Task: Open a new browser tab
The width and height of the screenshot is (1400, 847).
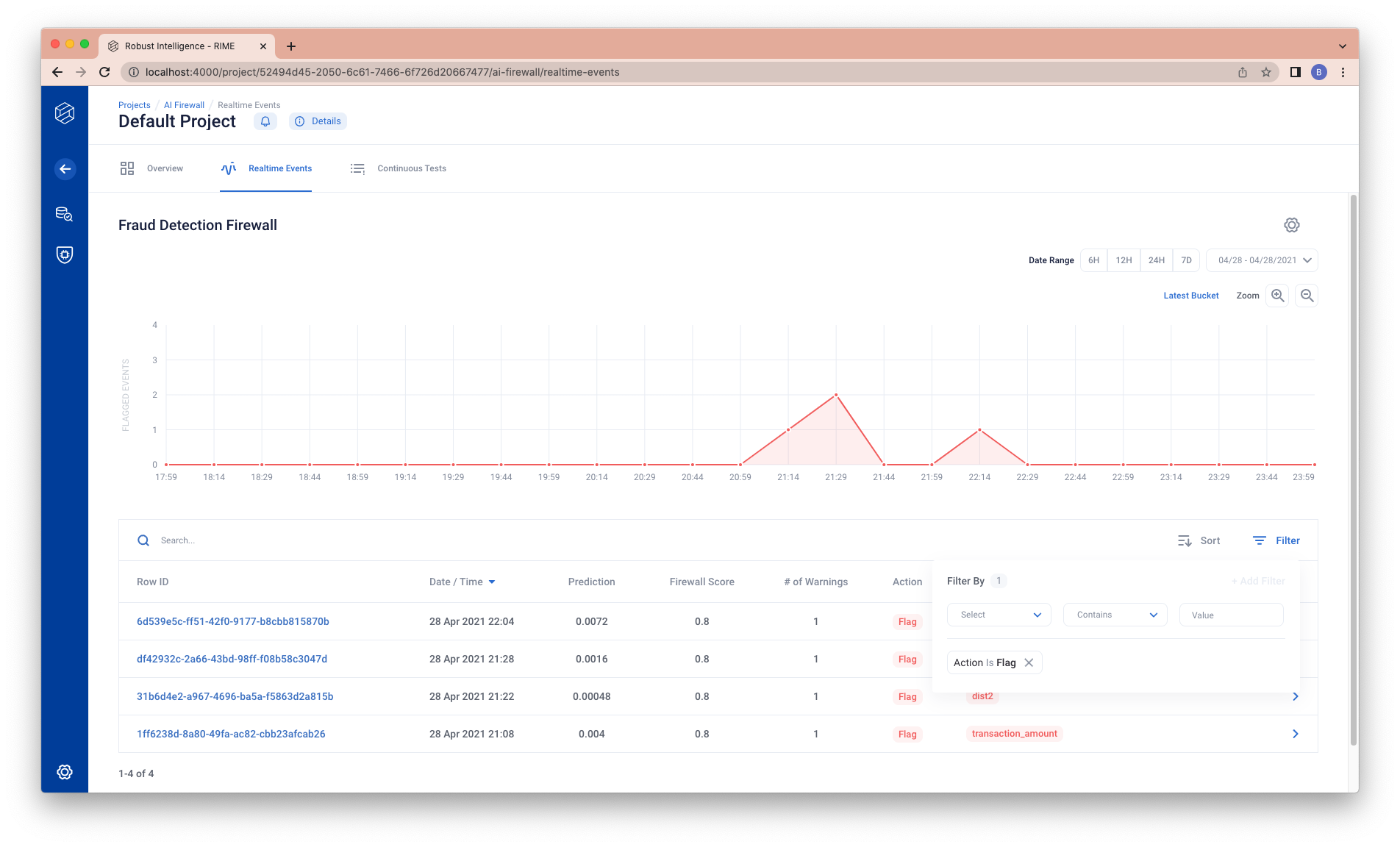Action: pyautogui.click(x=291, y=46)
